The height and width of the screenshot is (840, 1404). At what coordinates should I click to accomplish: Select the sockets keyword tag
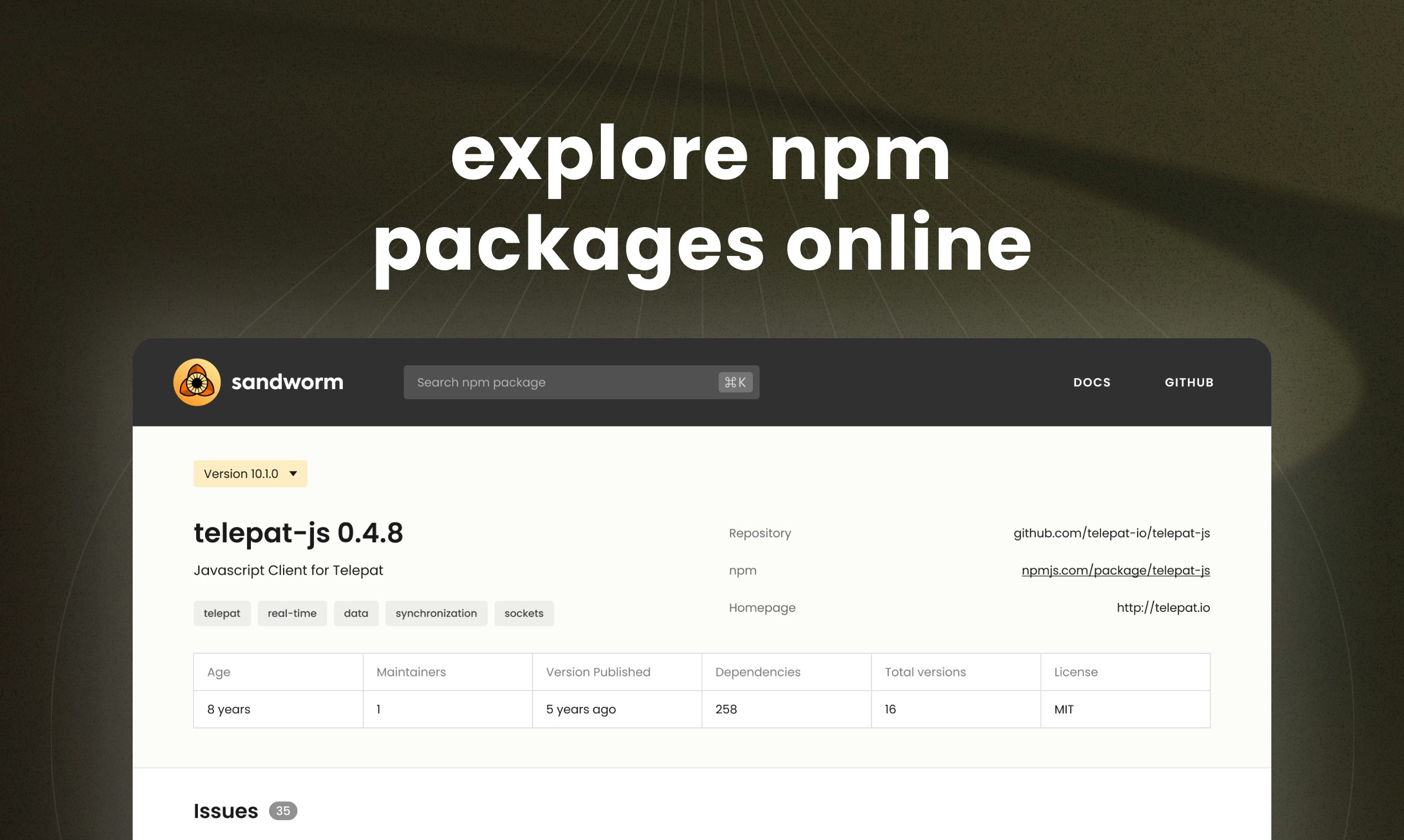click(x=524, y=613)
